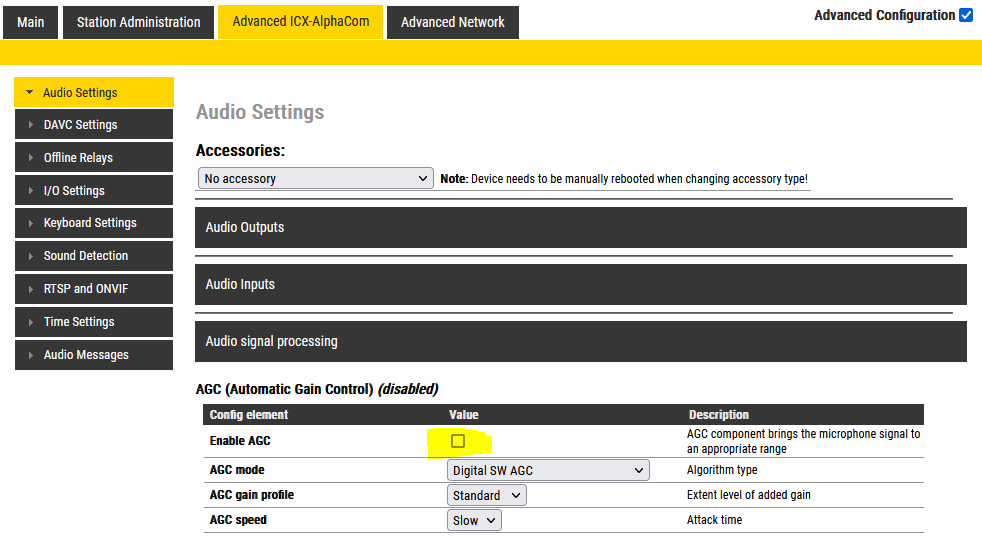This screenshot has height=539, width=982.
Task: Expand the DAVC Settings arrow icon
Action: click(x=30, y=125)
